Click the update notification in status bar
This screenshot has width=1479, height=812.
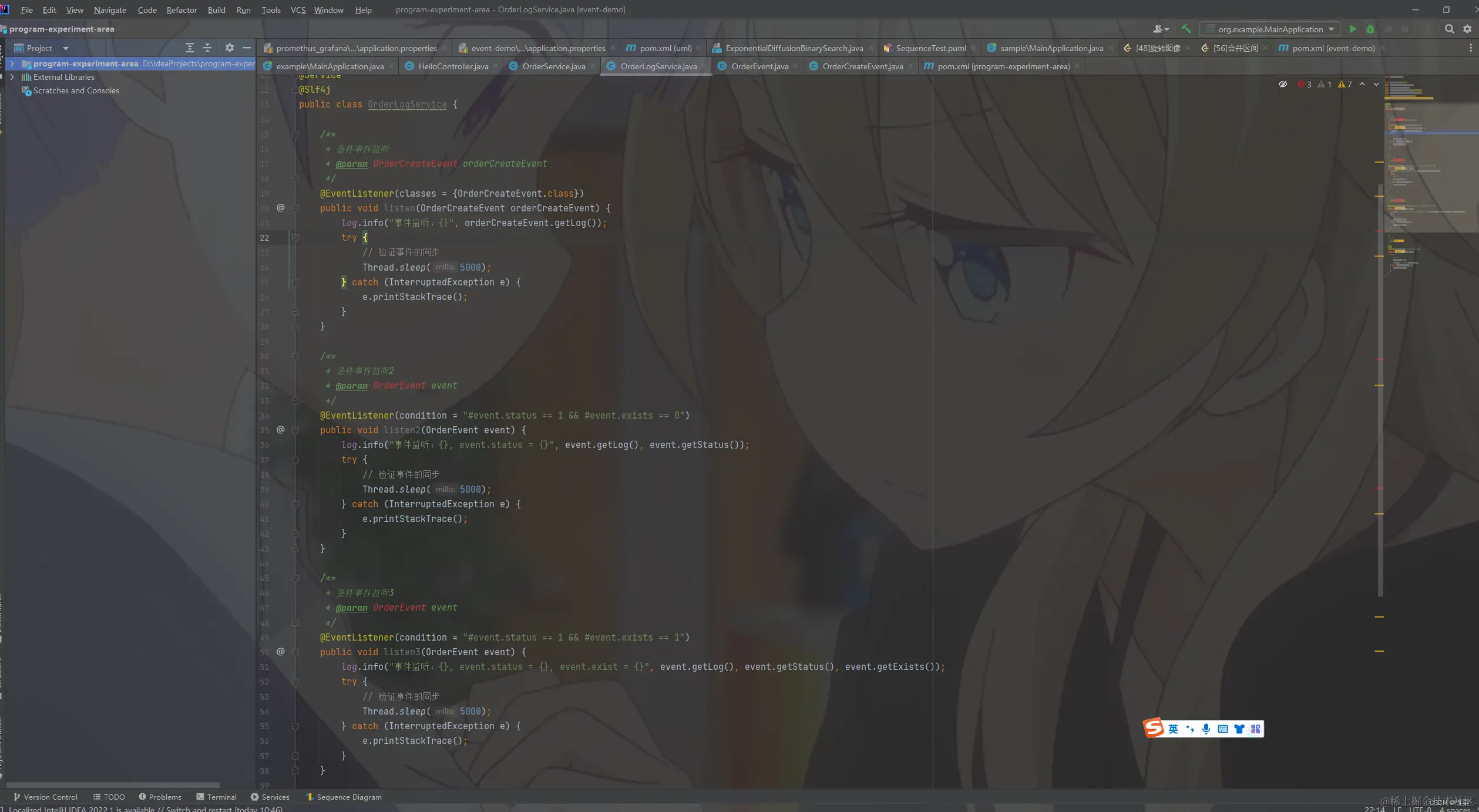pos(146,808)
